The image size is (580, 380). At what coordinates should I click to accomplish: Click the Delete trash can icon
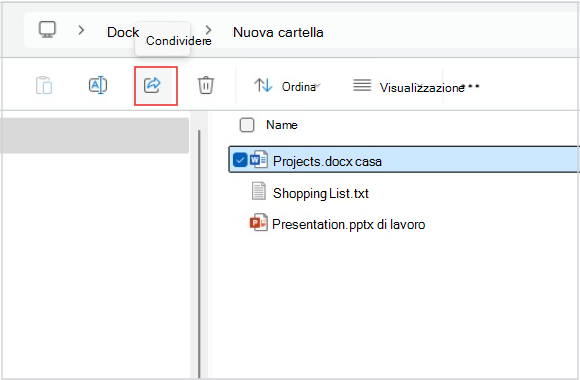point(206,85)
